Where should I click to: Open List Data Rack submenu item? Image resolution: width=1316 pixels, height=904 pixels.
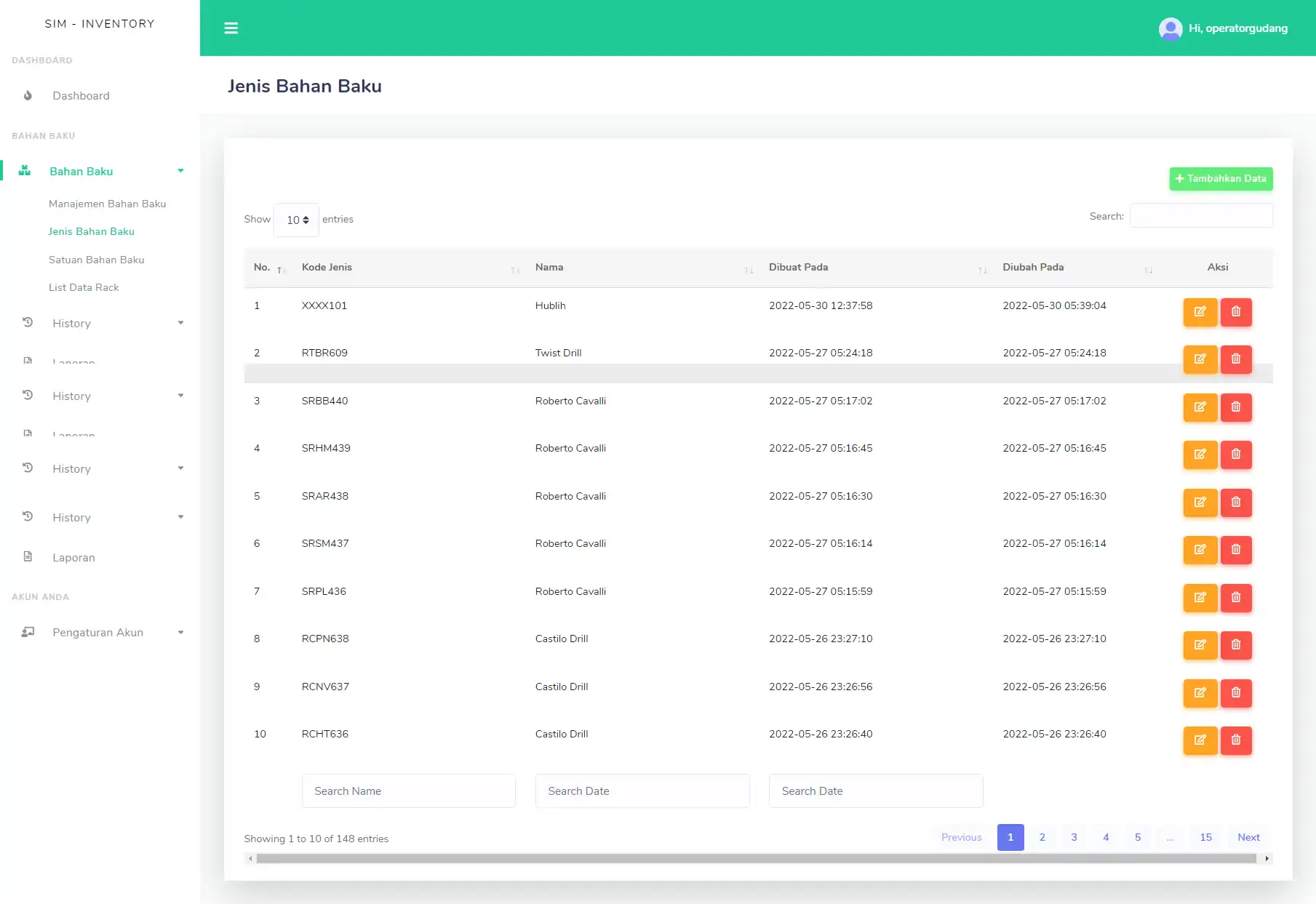pyautogui.click(x=84, y=287)
